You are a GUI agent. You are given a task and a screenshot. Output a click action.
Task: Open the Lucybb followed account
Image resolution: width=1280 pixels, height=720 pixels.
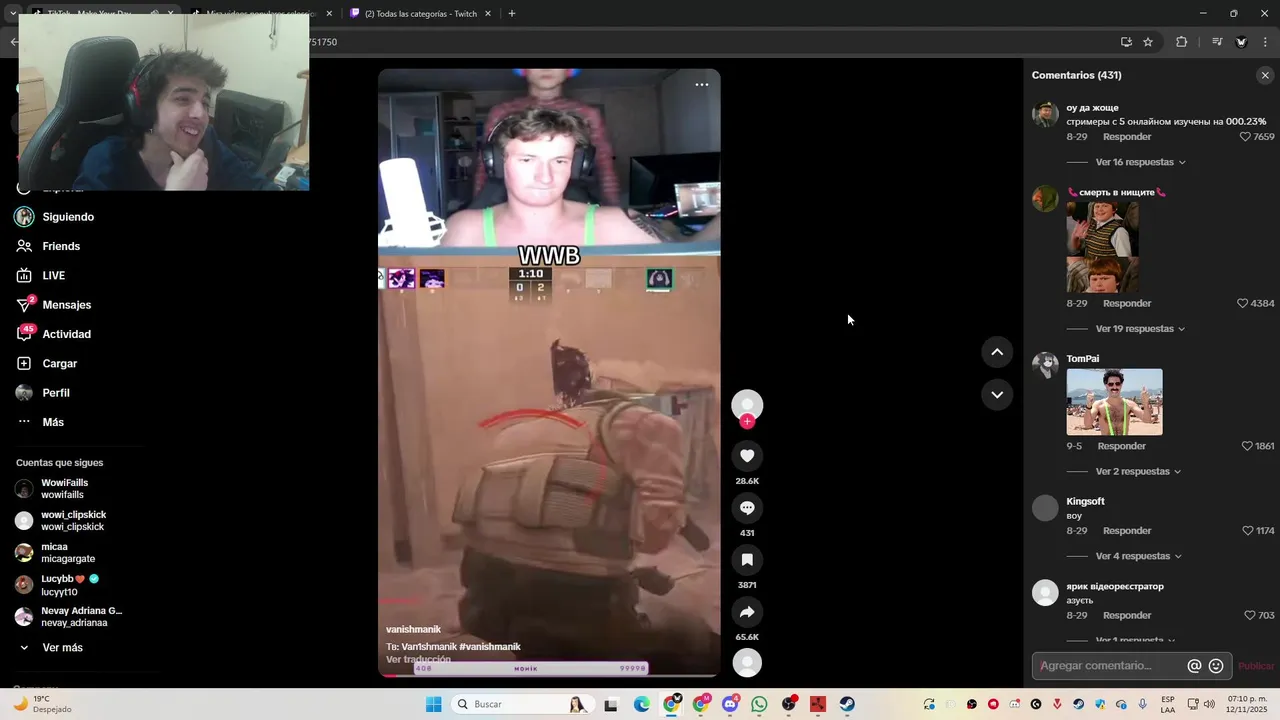(x=68, y=585)
